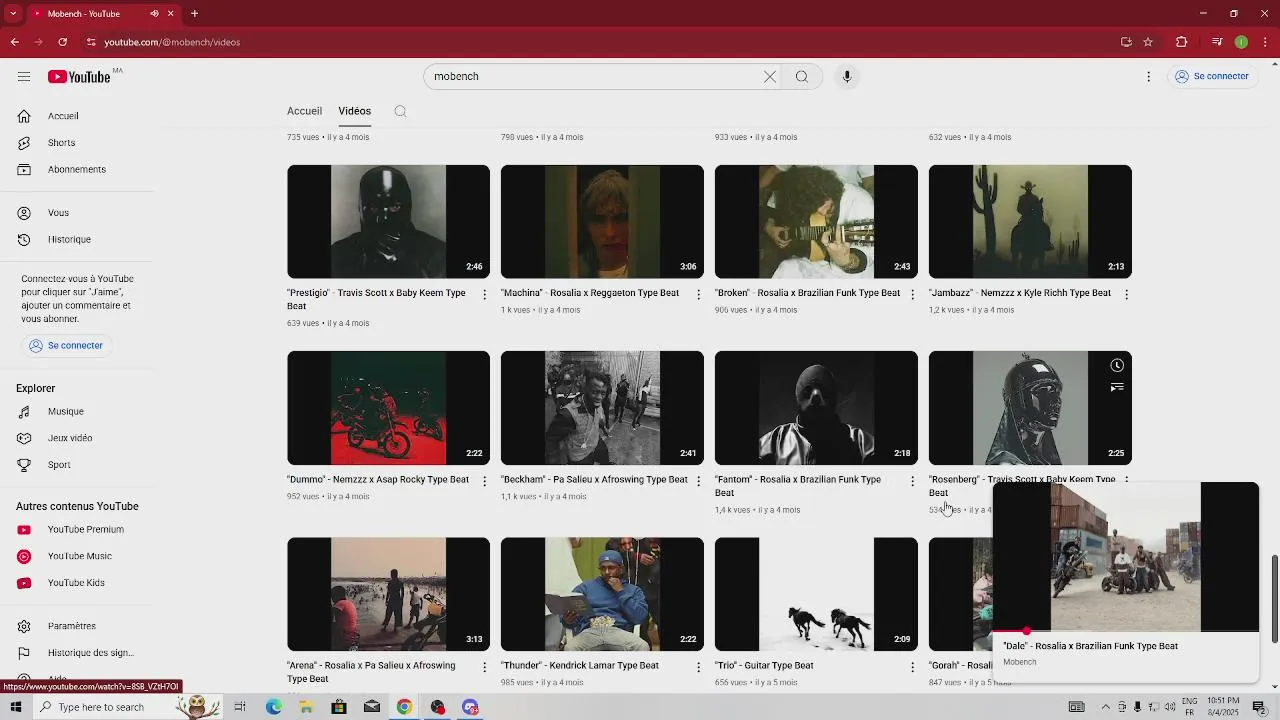Image resolution: width=1280 pixels, height=720 pixels.
Task: Show hidden system tray icons chevron
Action: 1105,707
